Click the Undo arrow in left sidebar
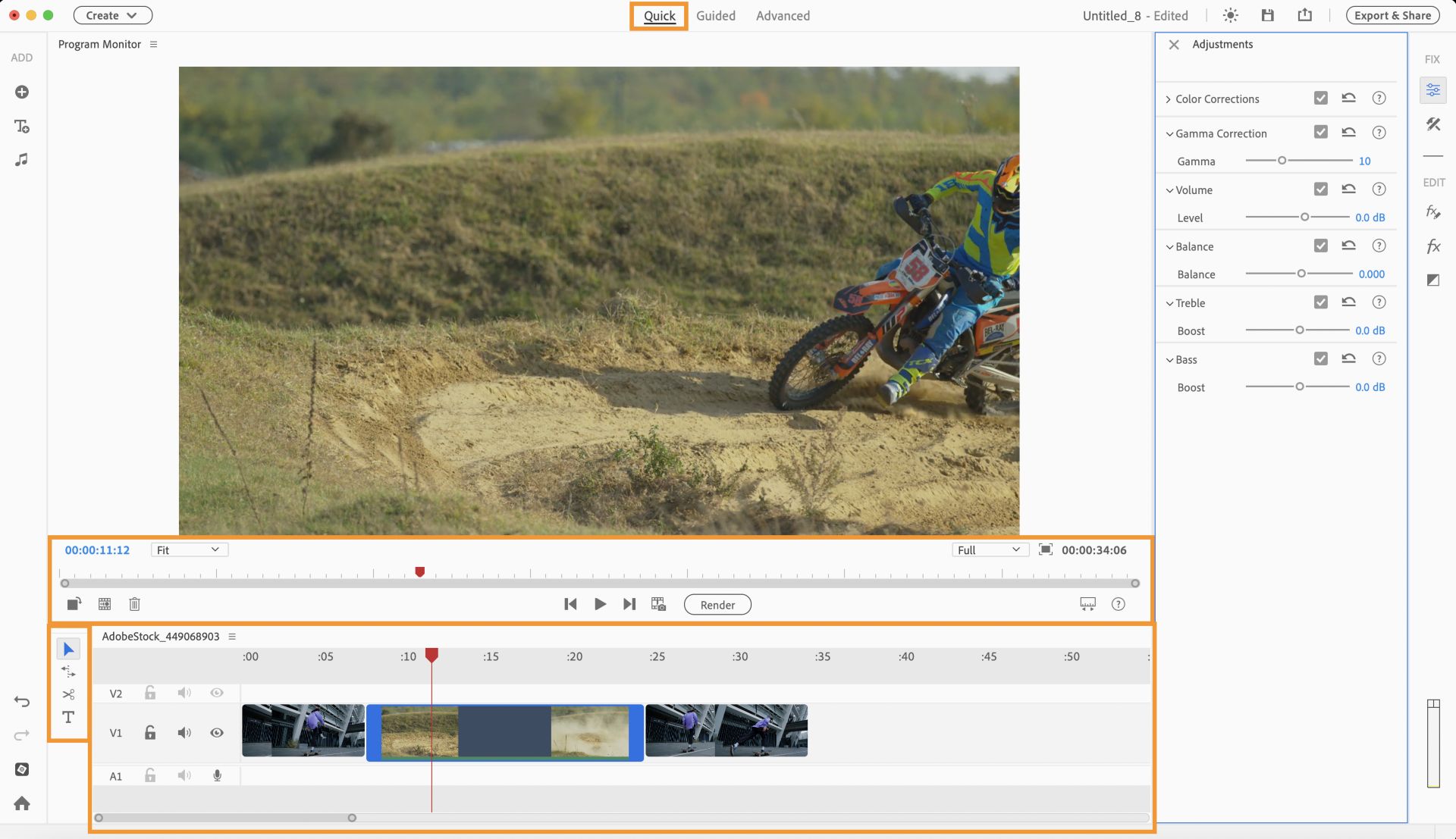Viewport: 1456px width, 839px height. coord(22,702)
